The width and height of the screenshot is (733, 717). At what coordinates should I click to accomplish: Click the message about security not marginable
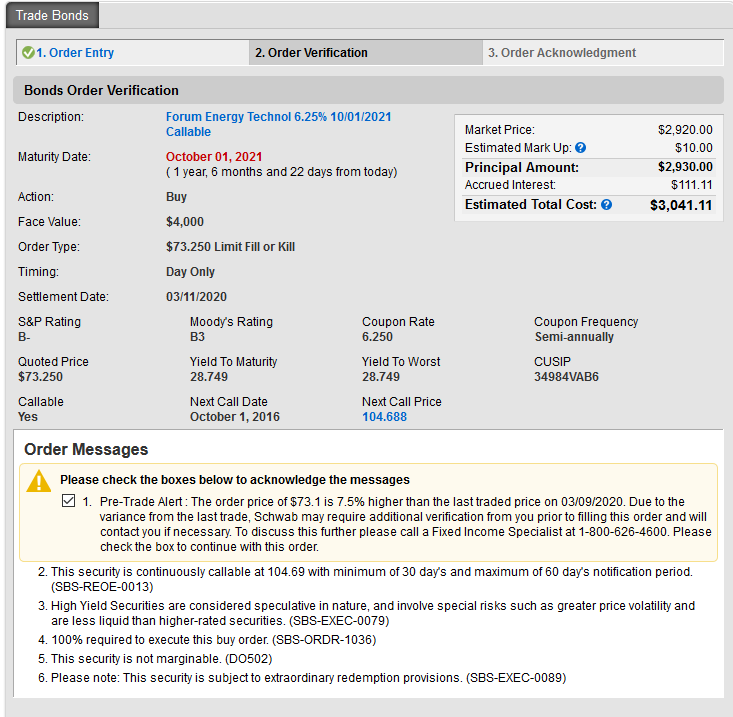pyautogui.click(x=161, y=658)
